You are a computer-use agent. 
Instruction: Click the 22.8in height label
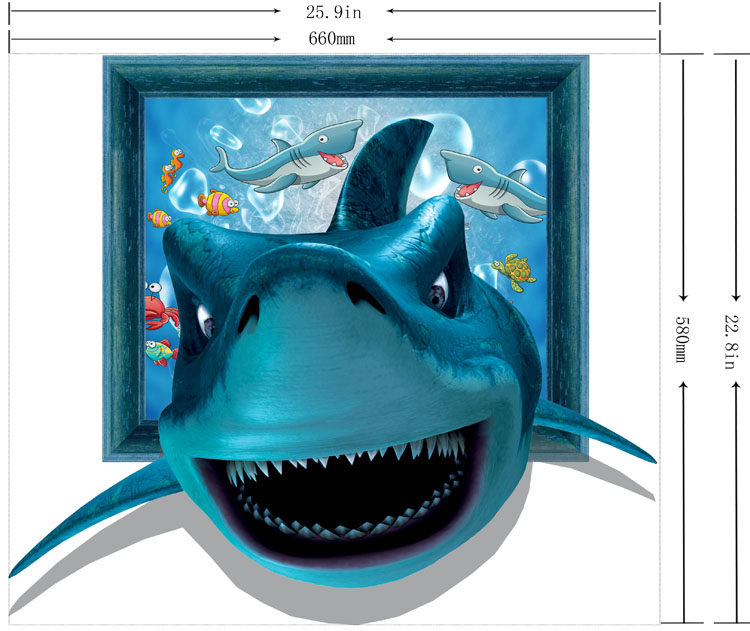[731, 341]
